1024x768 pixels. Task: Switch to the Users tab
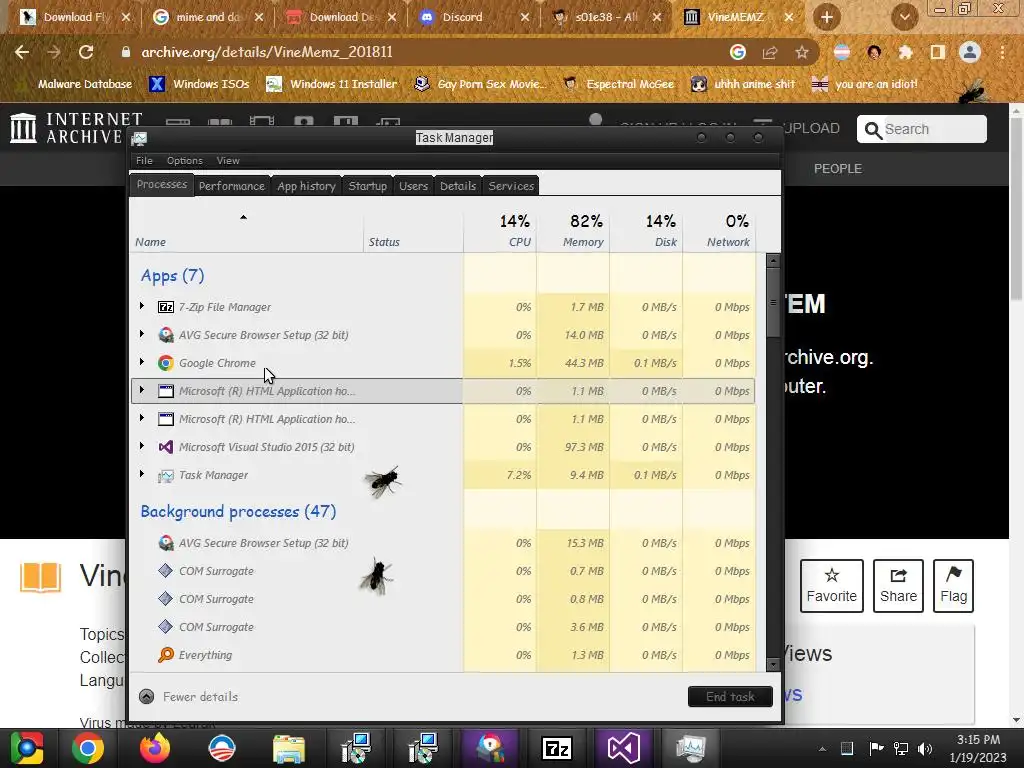pos(413,186)
